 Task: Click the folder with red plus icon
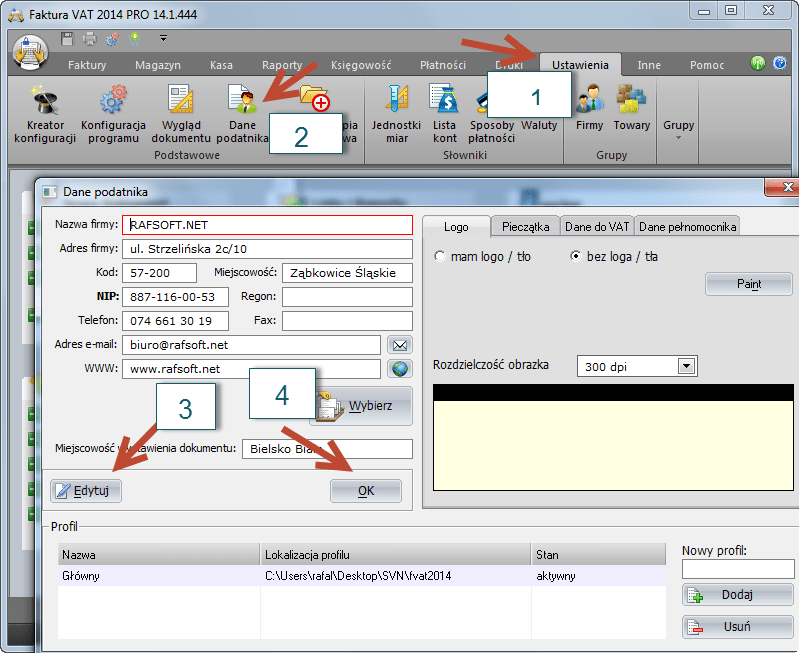click(x=314, y=98)
